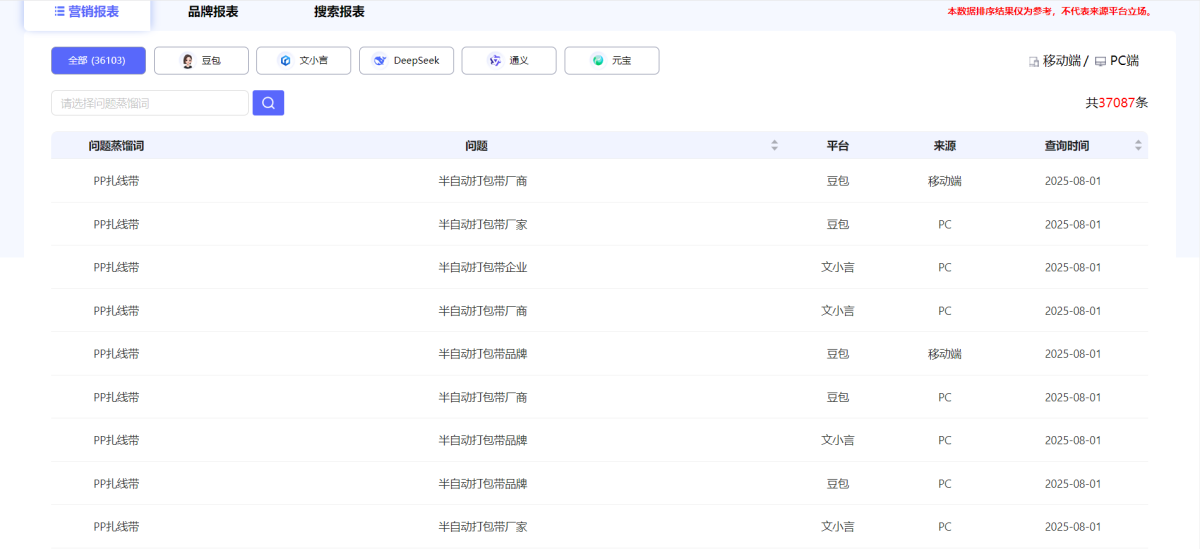Filter by the 元宝 platform
1200x549 pixels.
pyautogui.click(x=611, y=61)
